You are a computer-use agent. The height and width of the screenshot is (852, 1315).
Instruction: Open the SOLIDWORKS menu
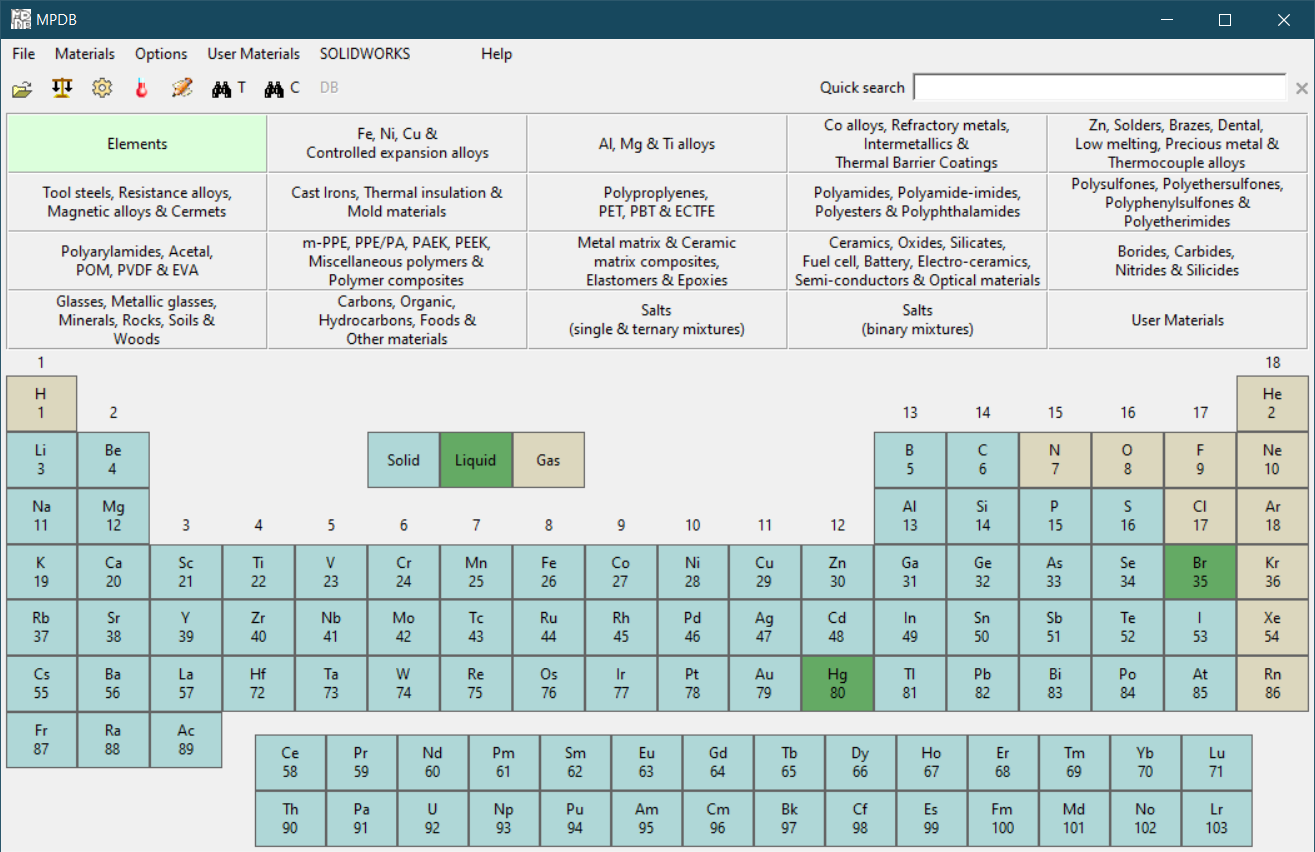[364, 54]
